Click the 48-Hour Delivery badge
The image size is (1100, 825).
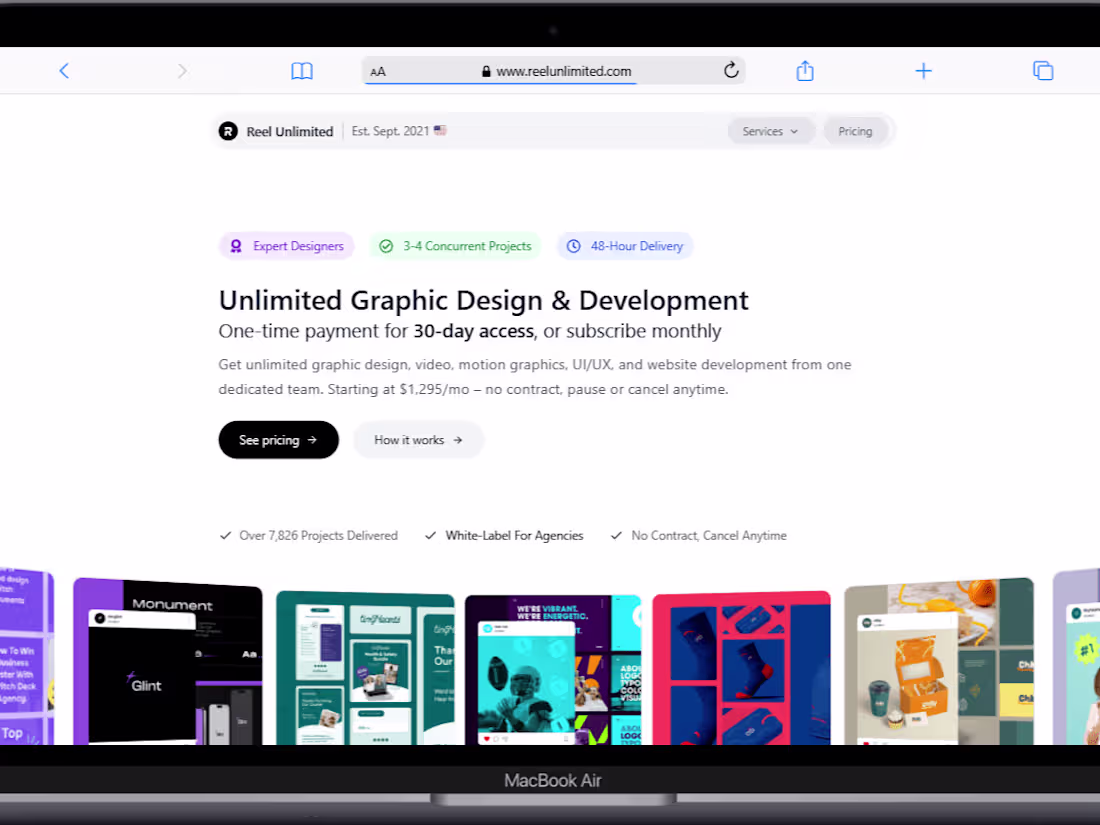pyautogui.click(x=625, y=245)
